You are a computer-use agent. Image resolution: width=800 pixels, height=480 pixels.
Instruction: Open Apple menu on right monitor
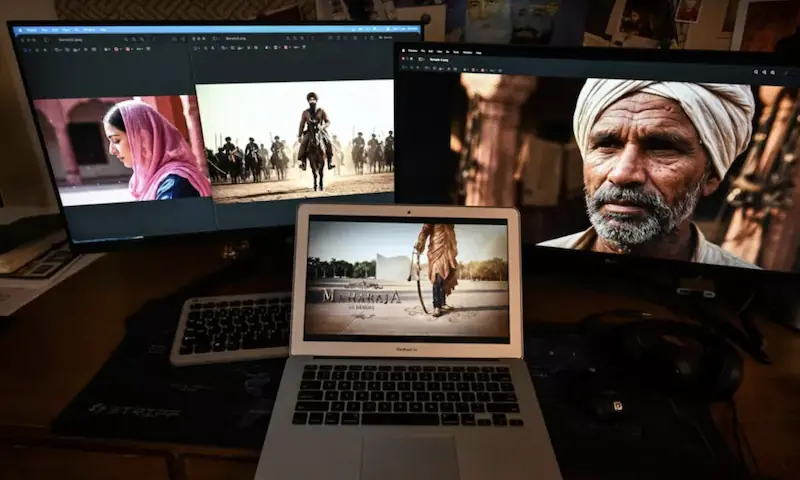click(403, 50)
